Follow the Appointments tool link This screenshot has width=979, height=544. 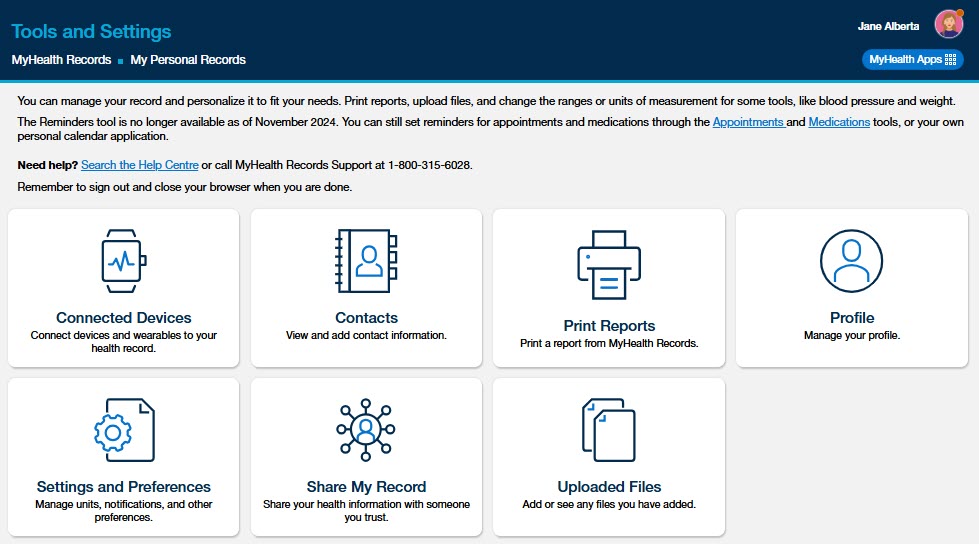[748, 122]
